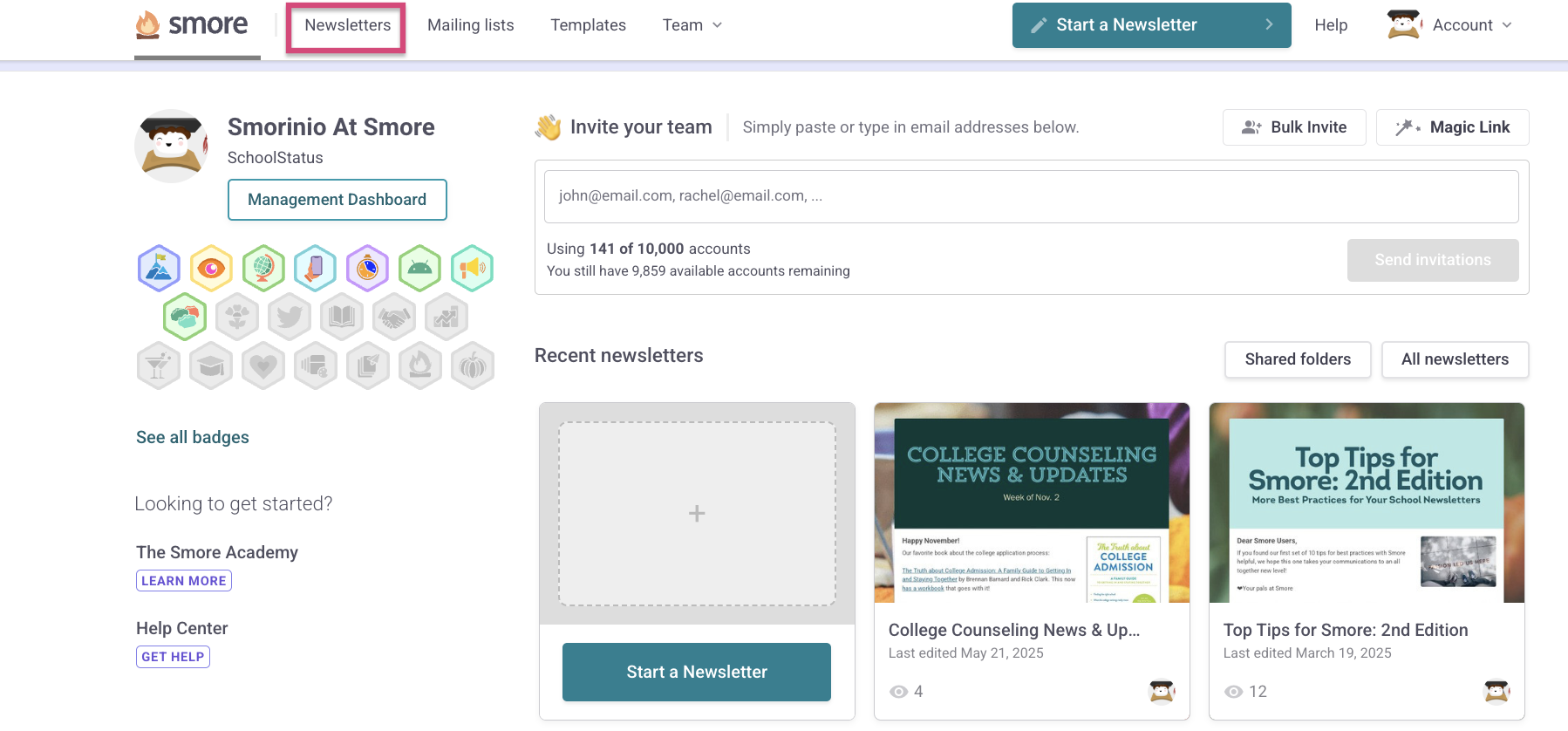Click the smore flame logo
This screenshot has width=1568, height=731.
point(192,25)
